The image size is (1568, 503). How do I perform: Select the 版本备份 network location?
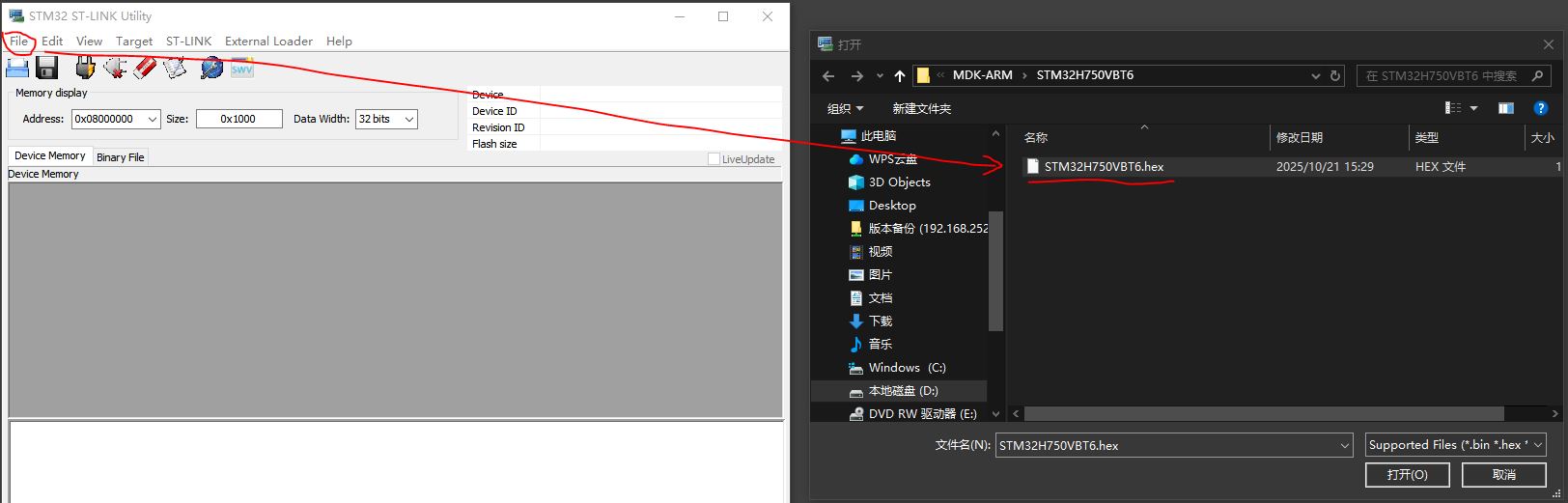(917, 229)
